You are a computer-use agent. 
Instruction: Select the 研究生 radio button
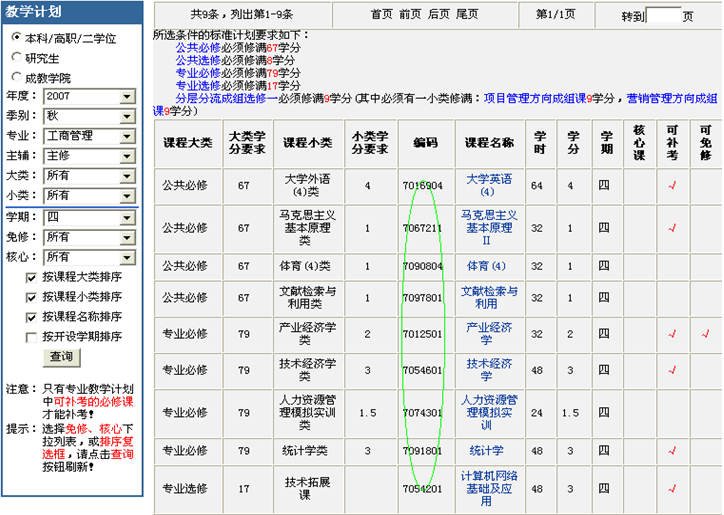16,58
